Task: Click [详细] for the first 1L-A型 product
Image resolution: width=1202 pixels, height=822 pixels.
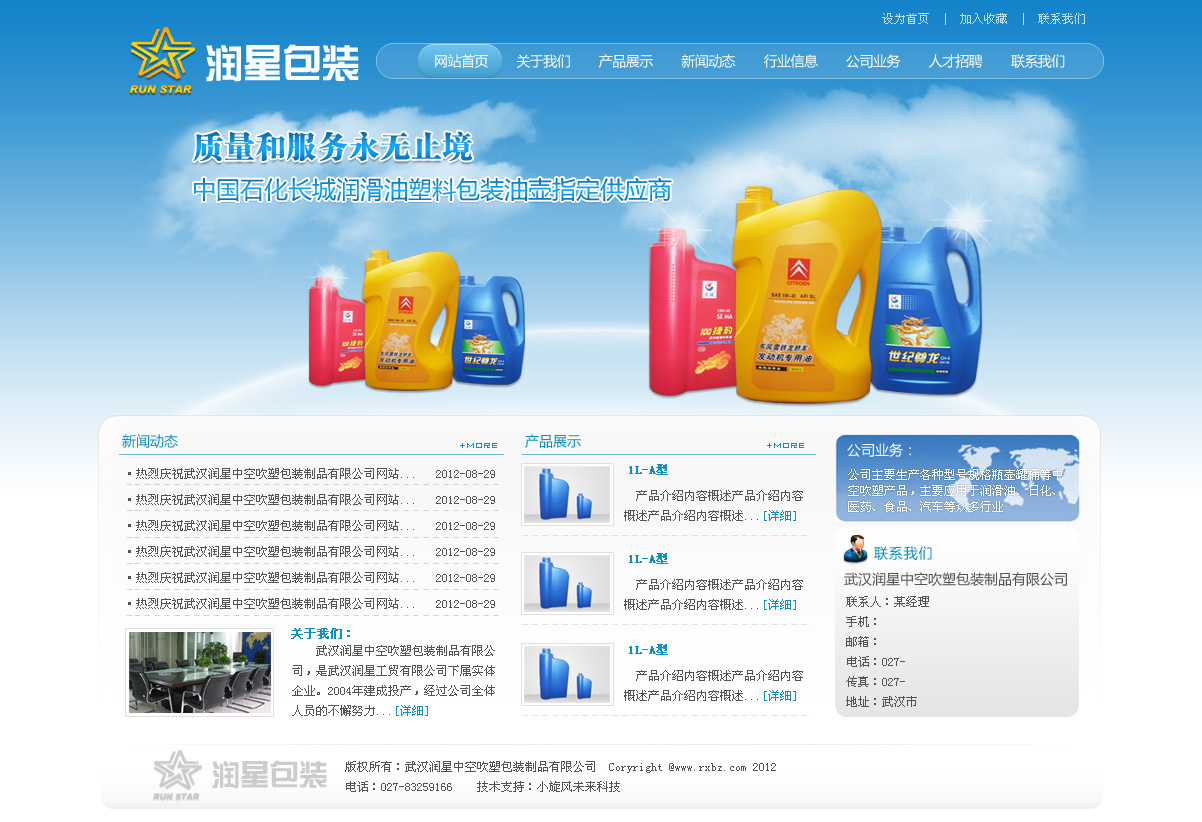Action: [x=780, y=515]
